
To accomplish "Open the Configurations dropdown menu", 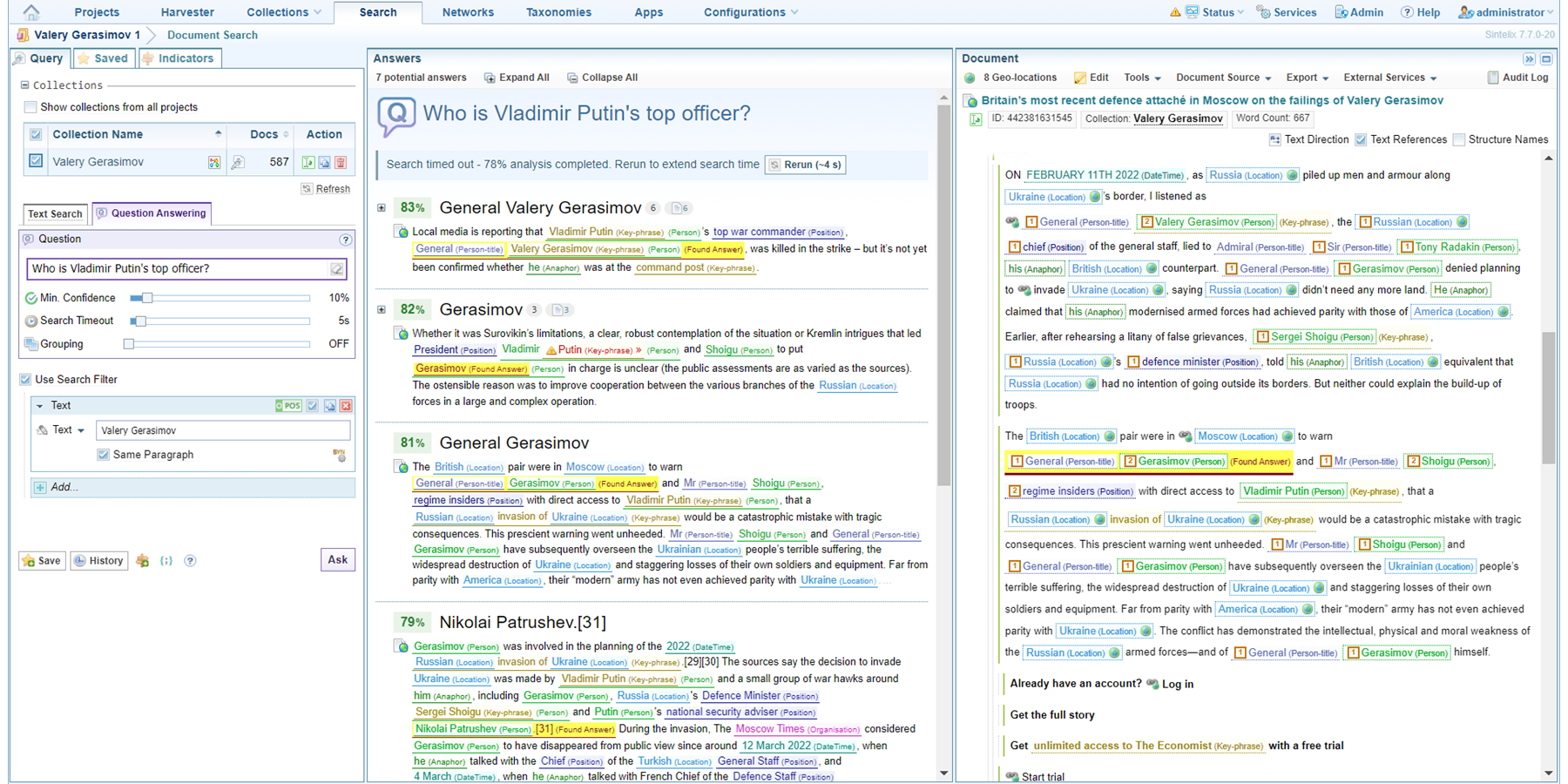I will click(751, 12).
